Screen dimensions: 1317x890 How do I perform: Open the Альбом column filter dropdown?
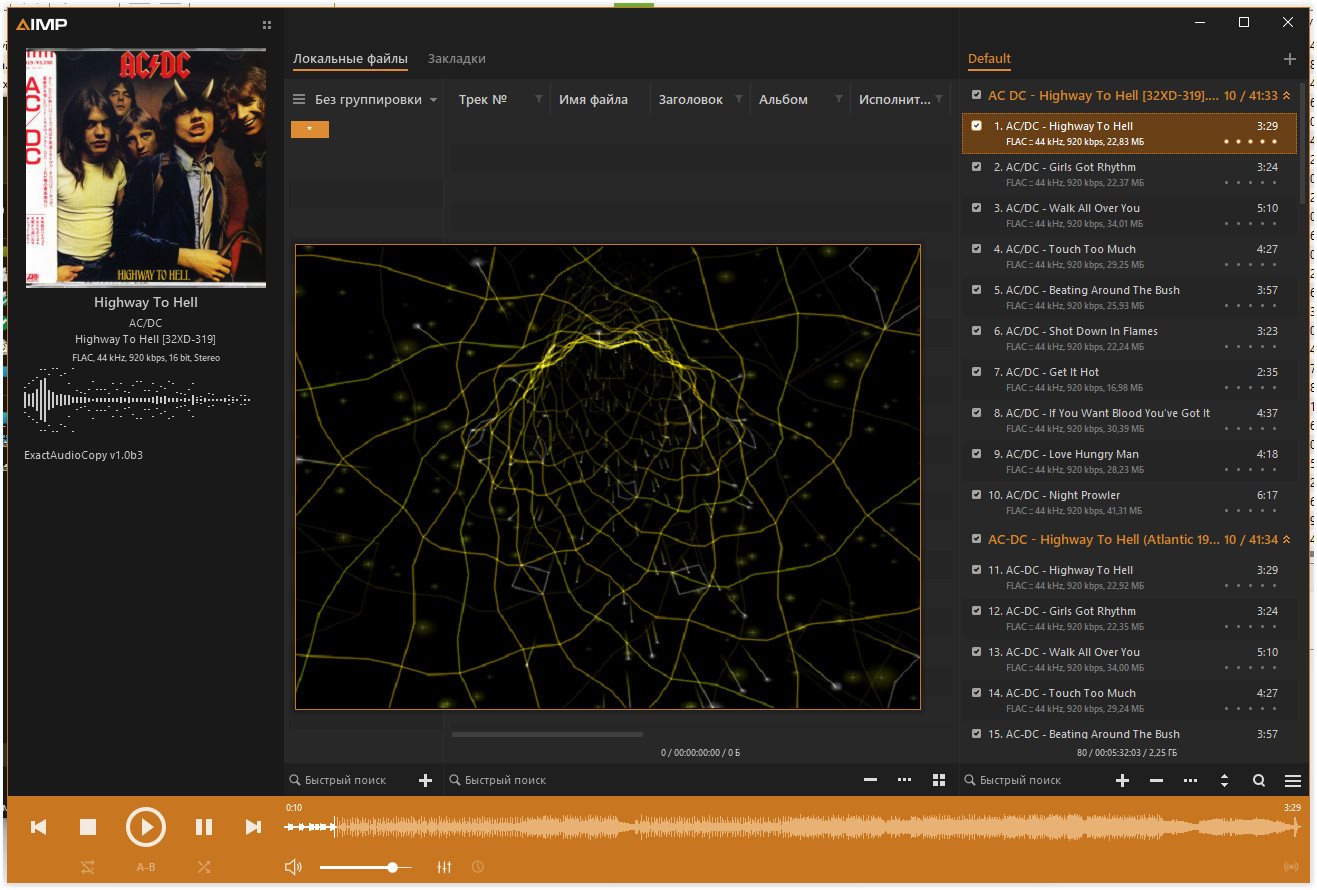pos(838,99)
